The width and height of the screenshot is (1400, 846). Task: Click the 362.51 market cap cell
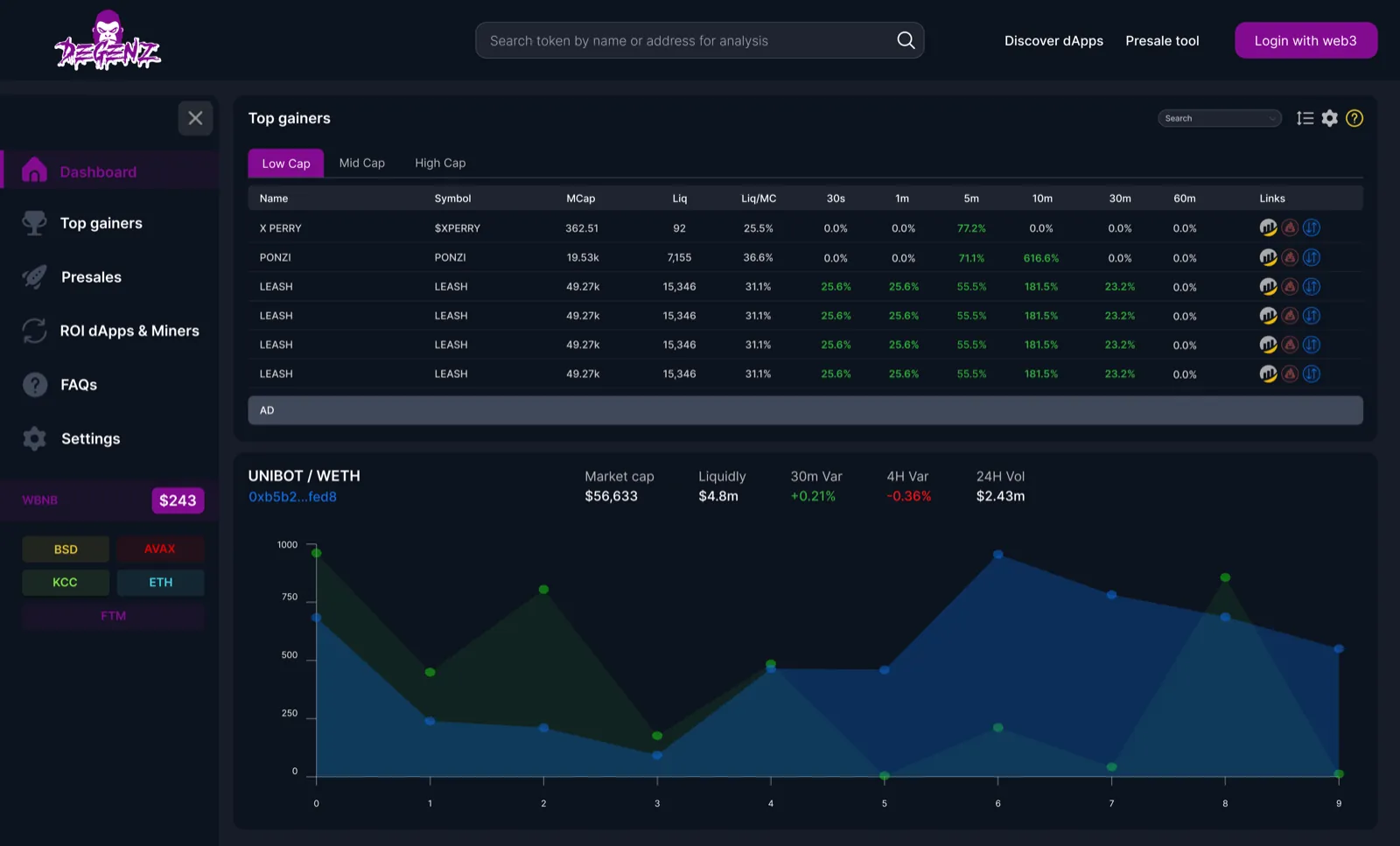[582, 228]
